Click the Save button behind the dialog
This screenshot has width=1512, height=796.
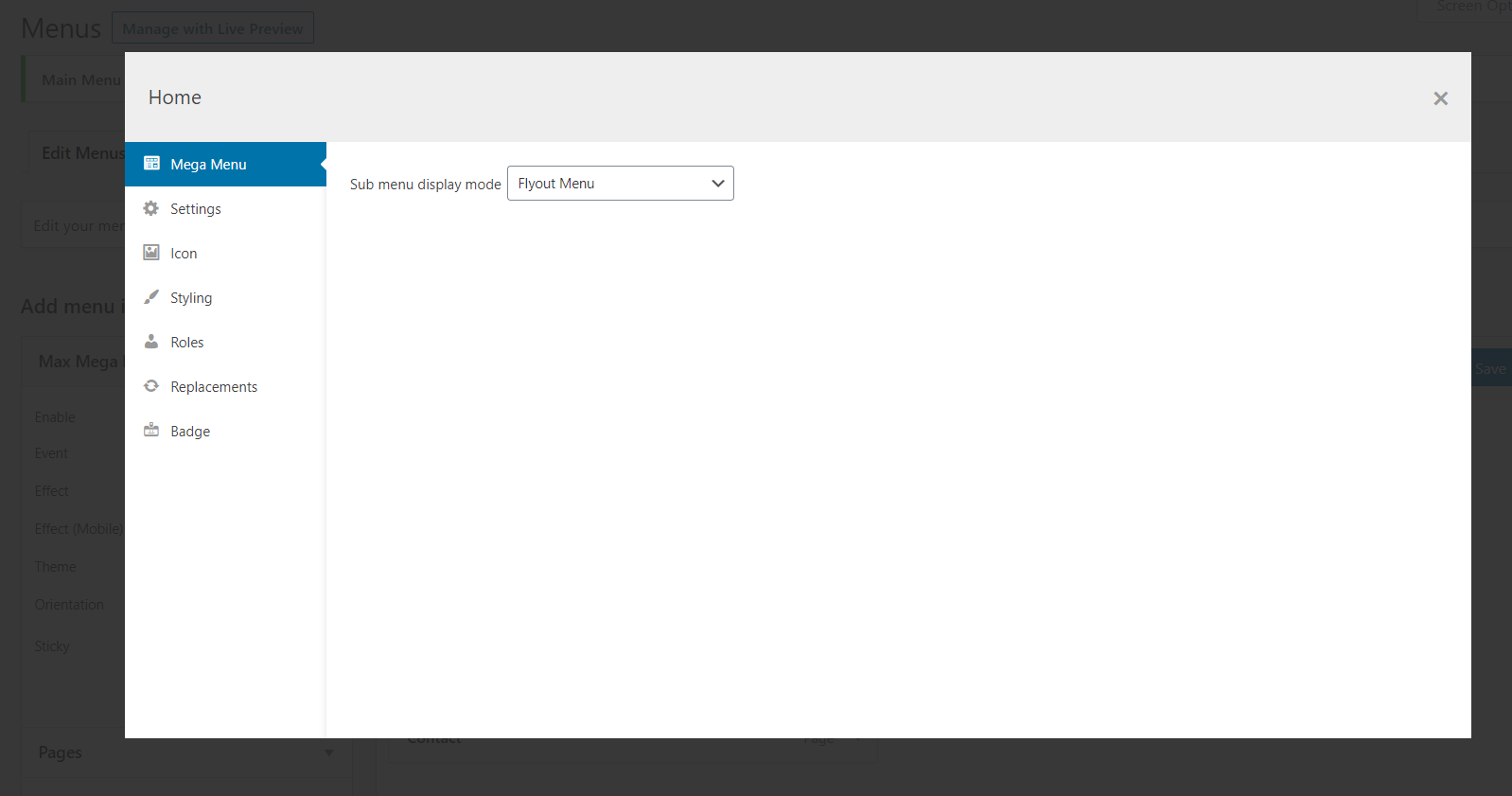[1491, 368]
